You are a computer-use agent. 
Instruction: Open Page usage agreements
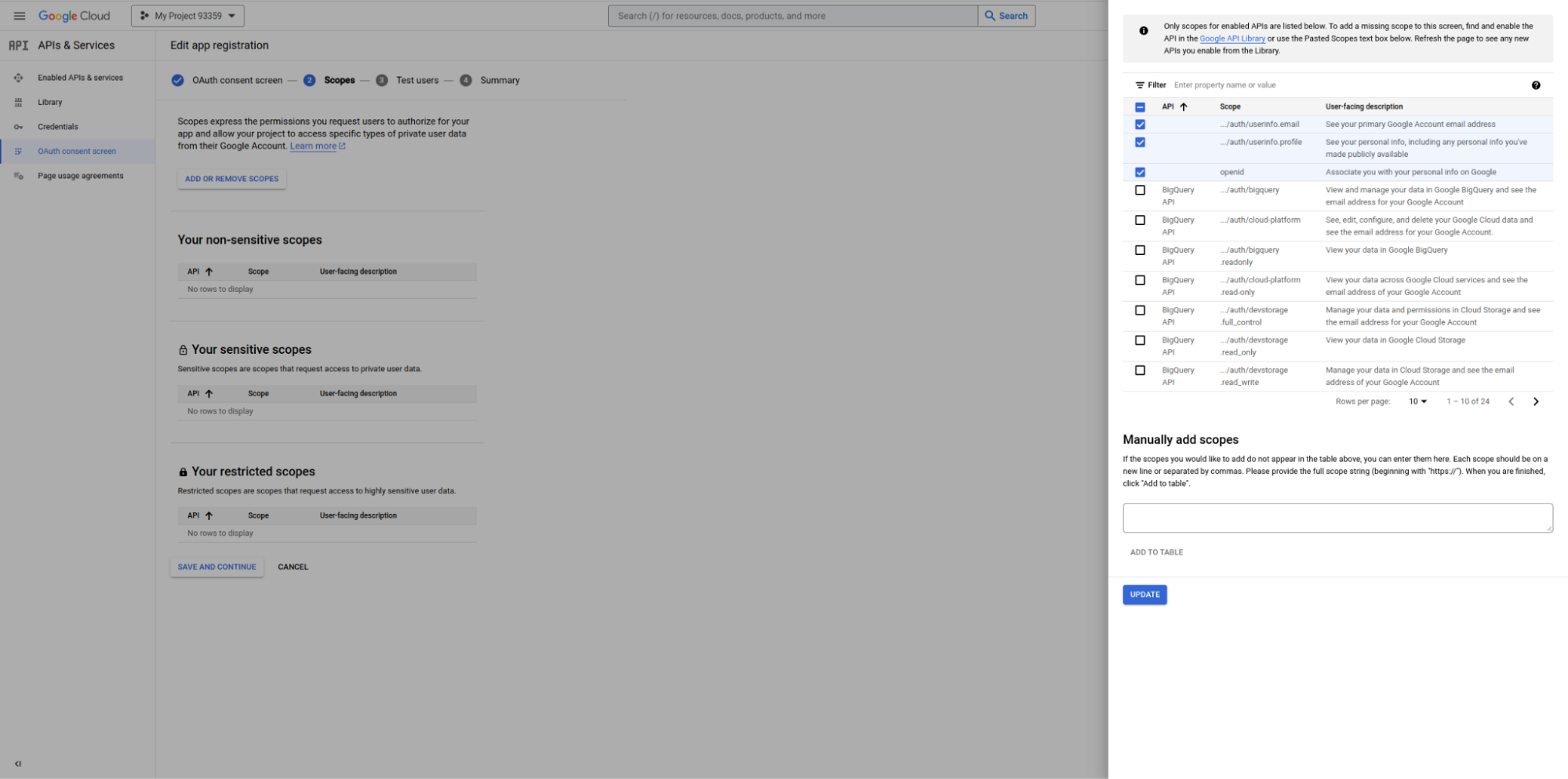(81, 176)
